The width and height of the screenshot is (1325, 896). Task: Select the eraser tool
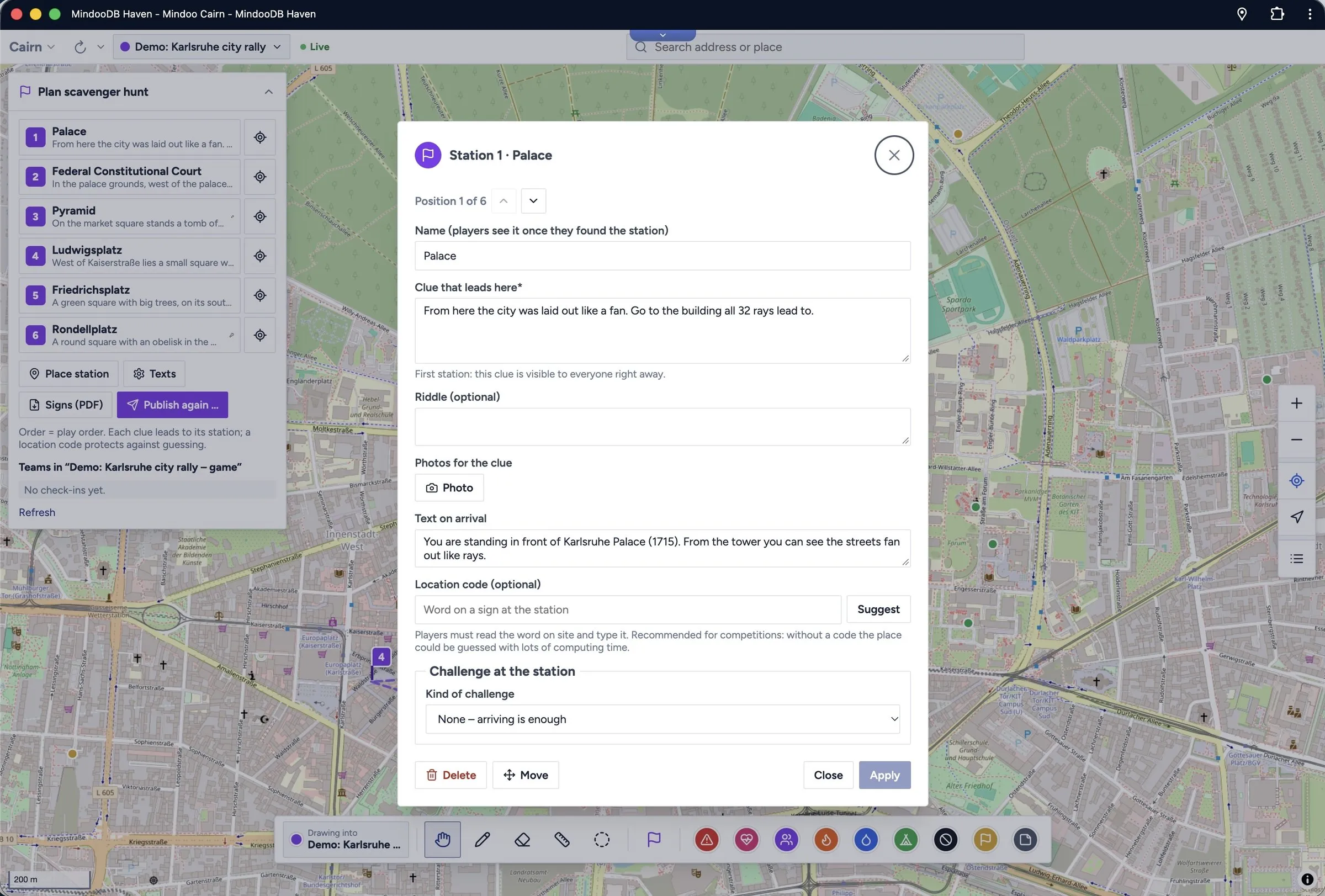click(x=522, y=839)
